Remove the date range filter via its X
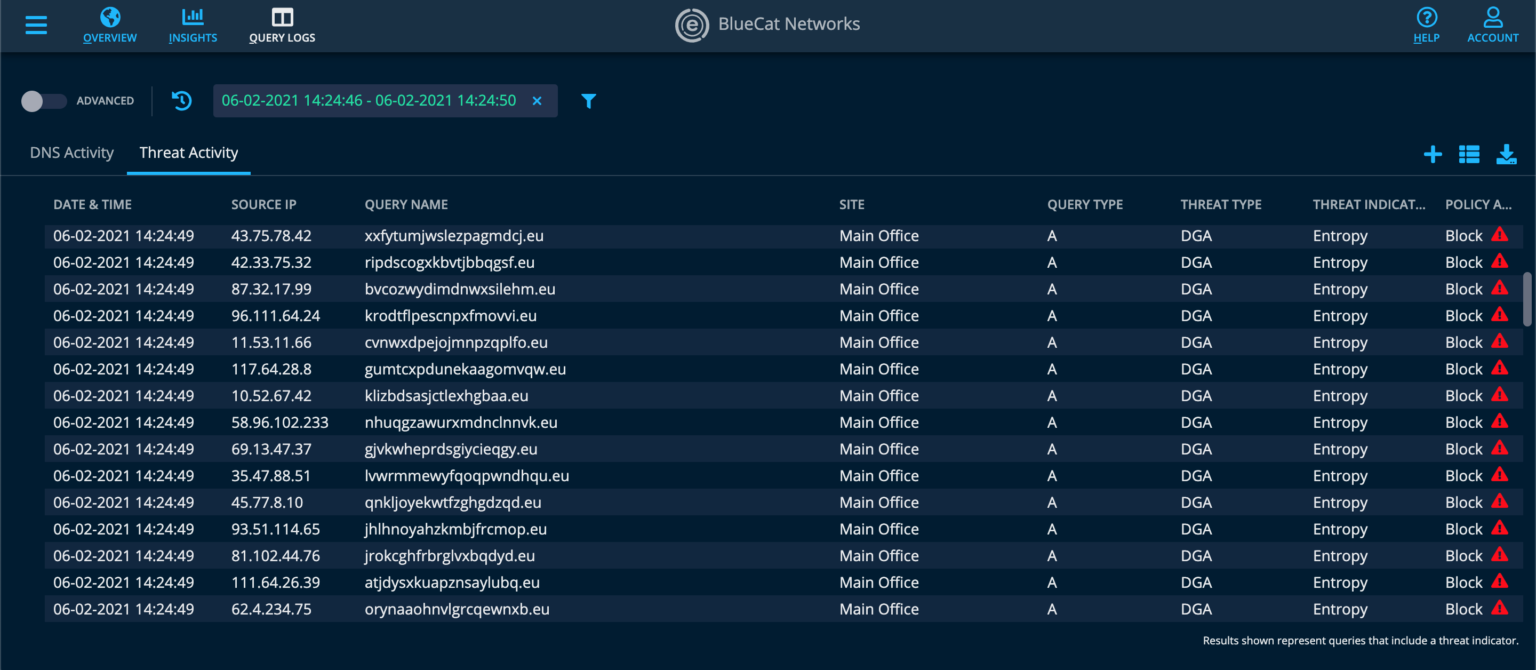The width and height of the screenshot is (1536, 670). tap(537, 101)
